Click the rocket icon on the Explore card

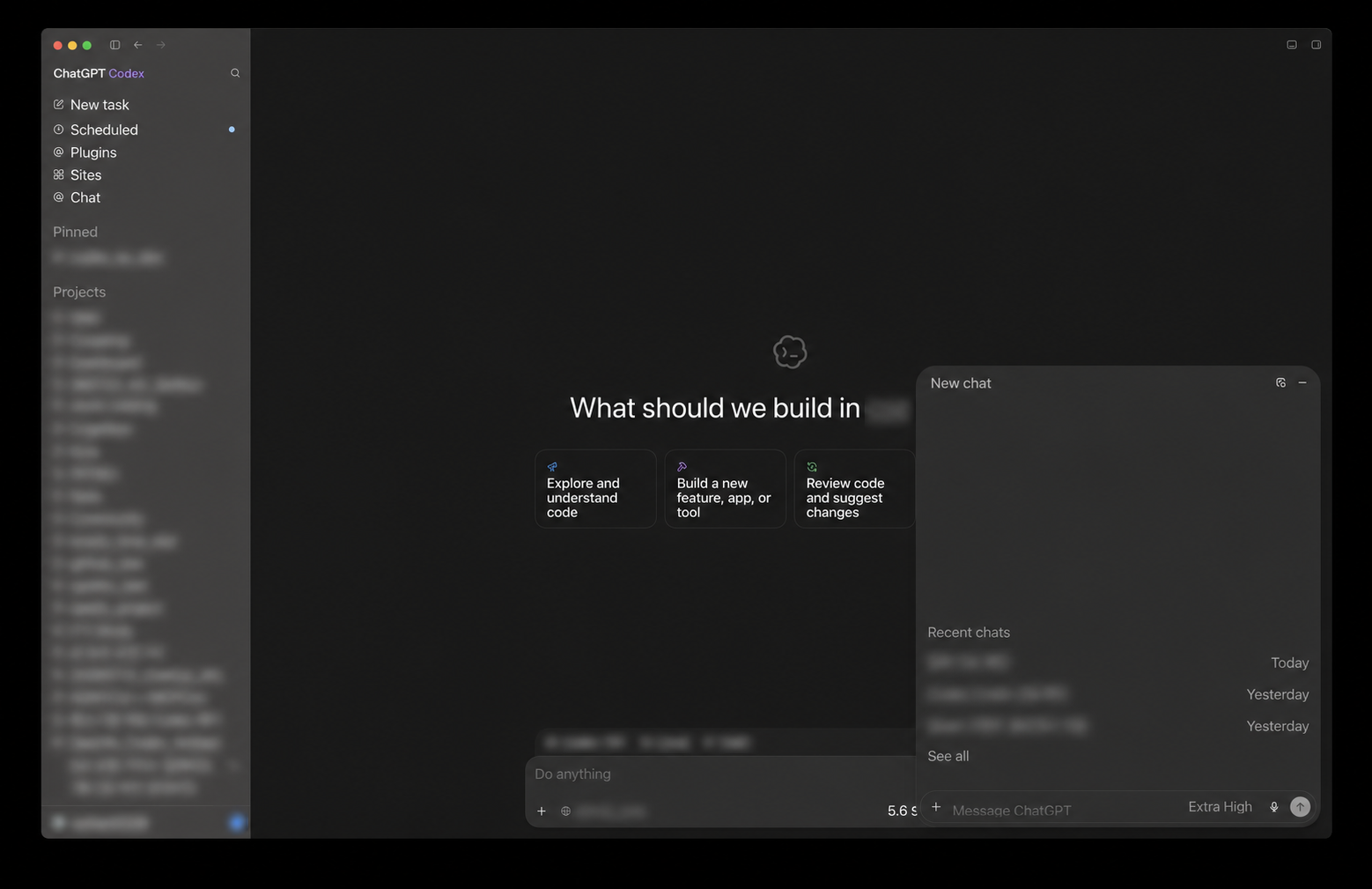(x=552, y=467)
